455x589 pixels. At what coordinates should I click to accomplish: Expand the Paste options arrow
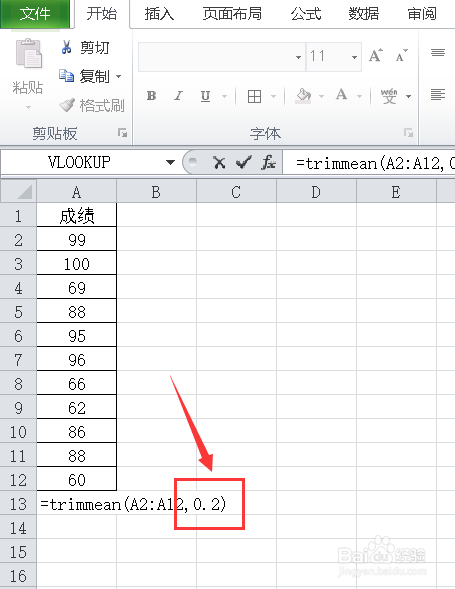pos(28,108)
